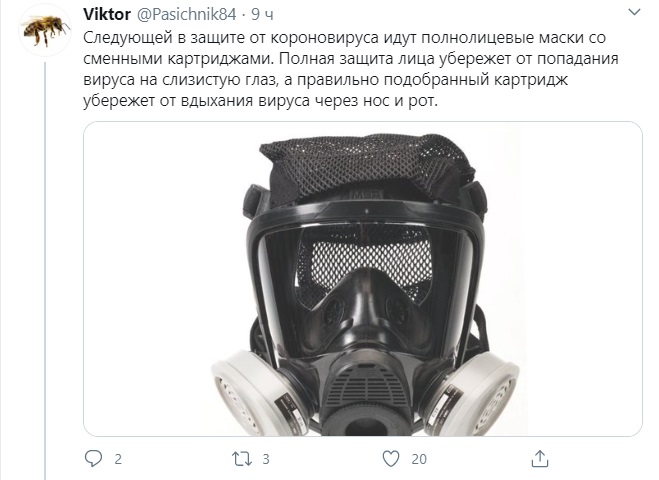Open the bee profile avatar
This screenshot has height=480, width=659.
click(45, 30)
